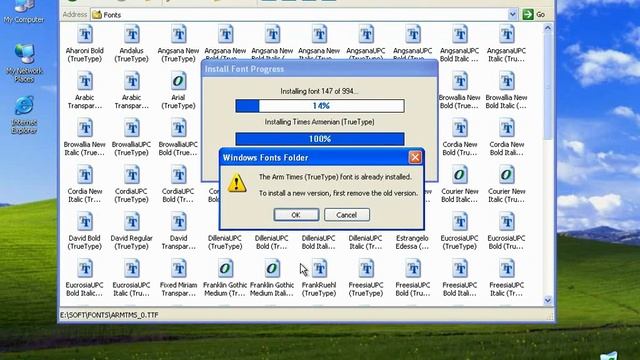
Task: Click the DilleniaUPC Italic label
Action: [366, 242]
